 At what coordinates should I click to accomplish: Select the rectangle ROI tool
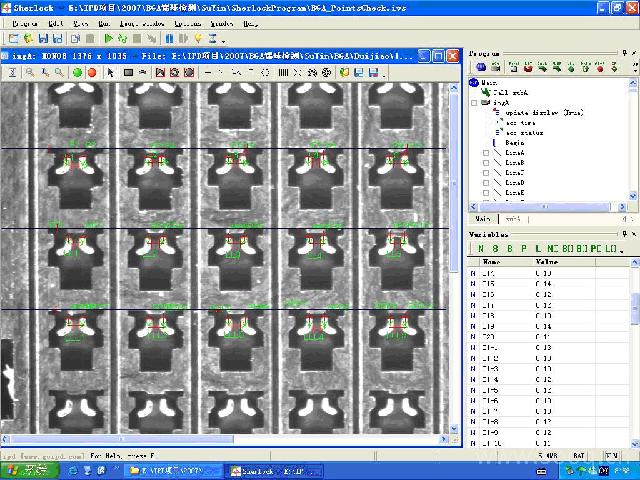(129, 72)
